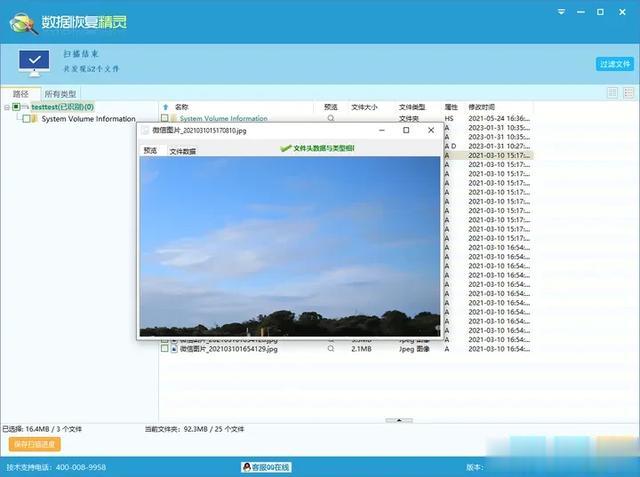The image size is (640, 477).
Task: Switch to detailed list view mode
Action: pos(629,93)
